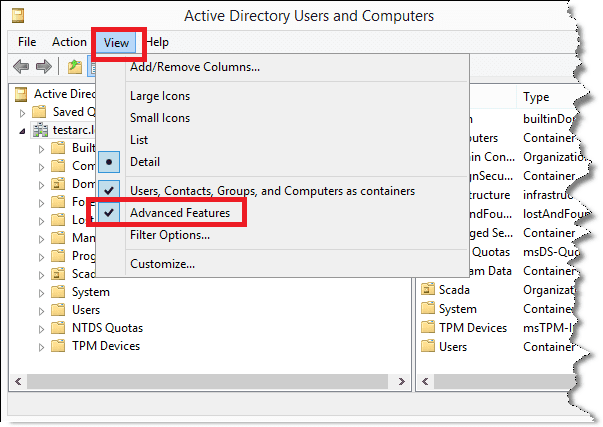The image size is (603, 427).
Task: Click the Forward arrow toolbar icon
Action: (43, 67)
